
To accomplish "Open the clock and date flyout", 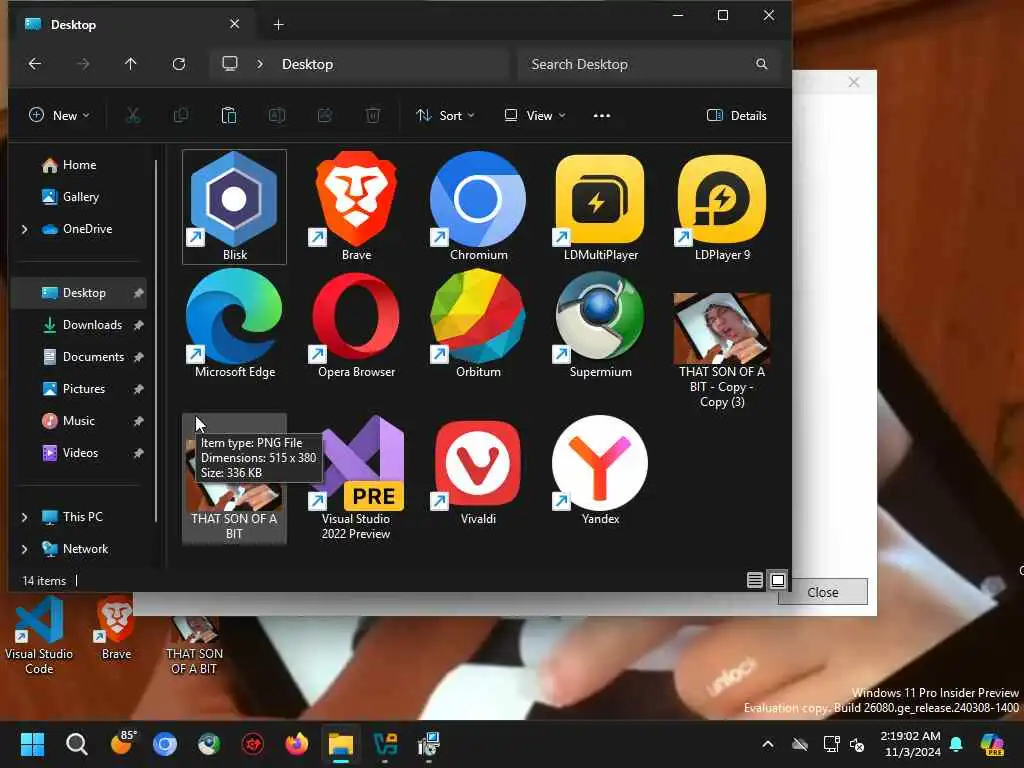I will pyautogui.click(x=910, y=744).
